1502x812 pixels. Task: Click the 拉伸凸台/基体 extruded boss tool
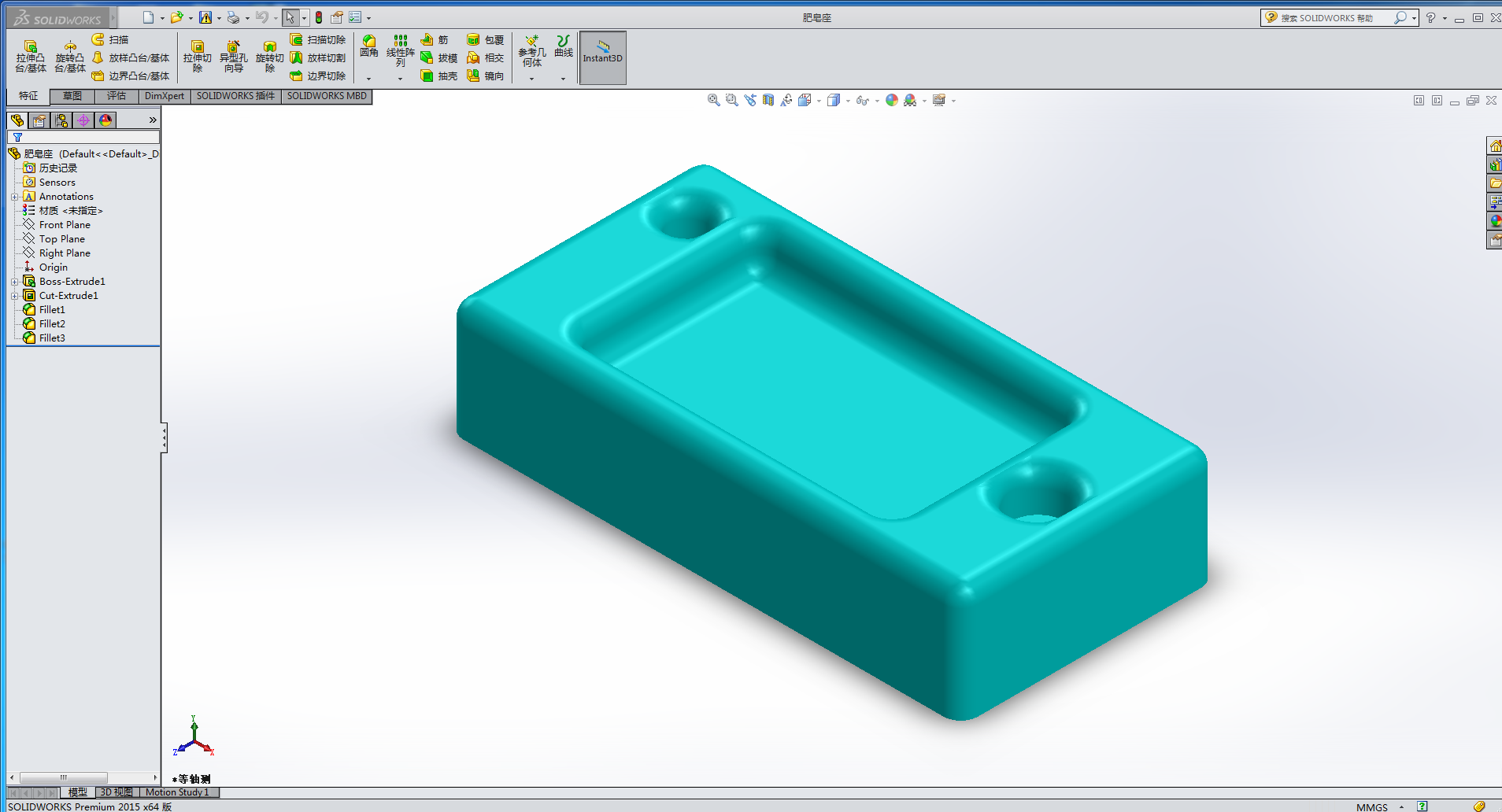[x=31, y=57]
